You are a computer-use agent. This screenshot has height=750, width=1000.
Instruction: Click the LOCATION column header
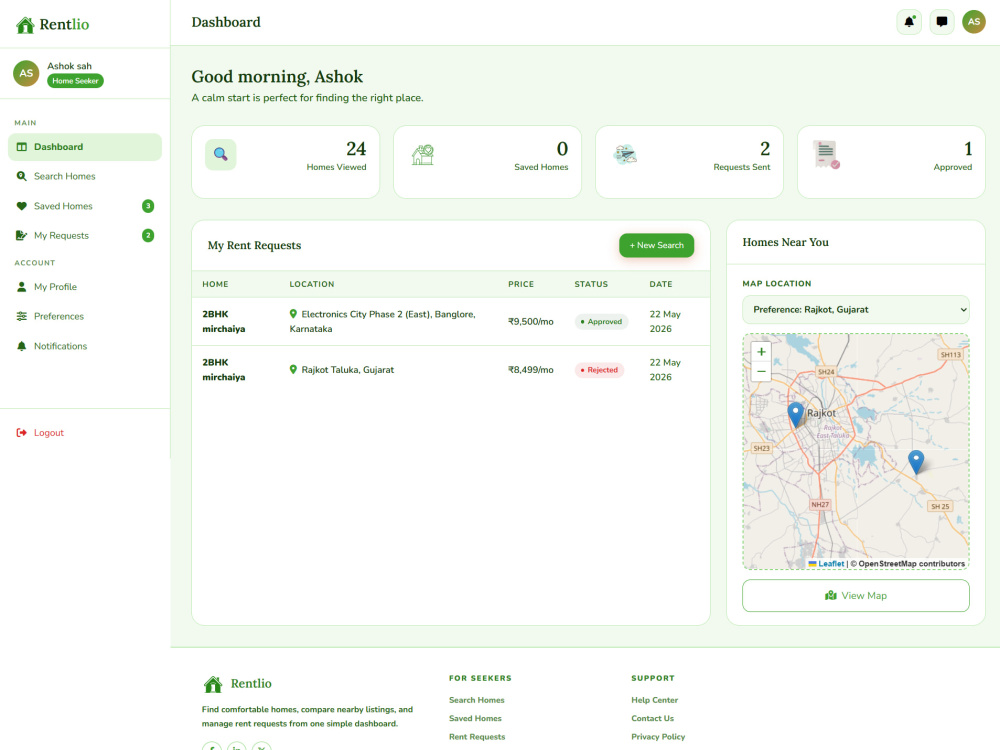[x=312, y=284]
